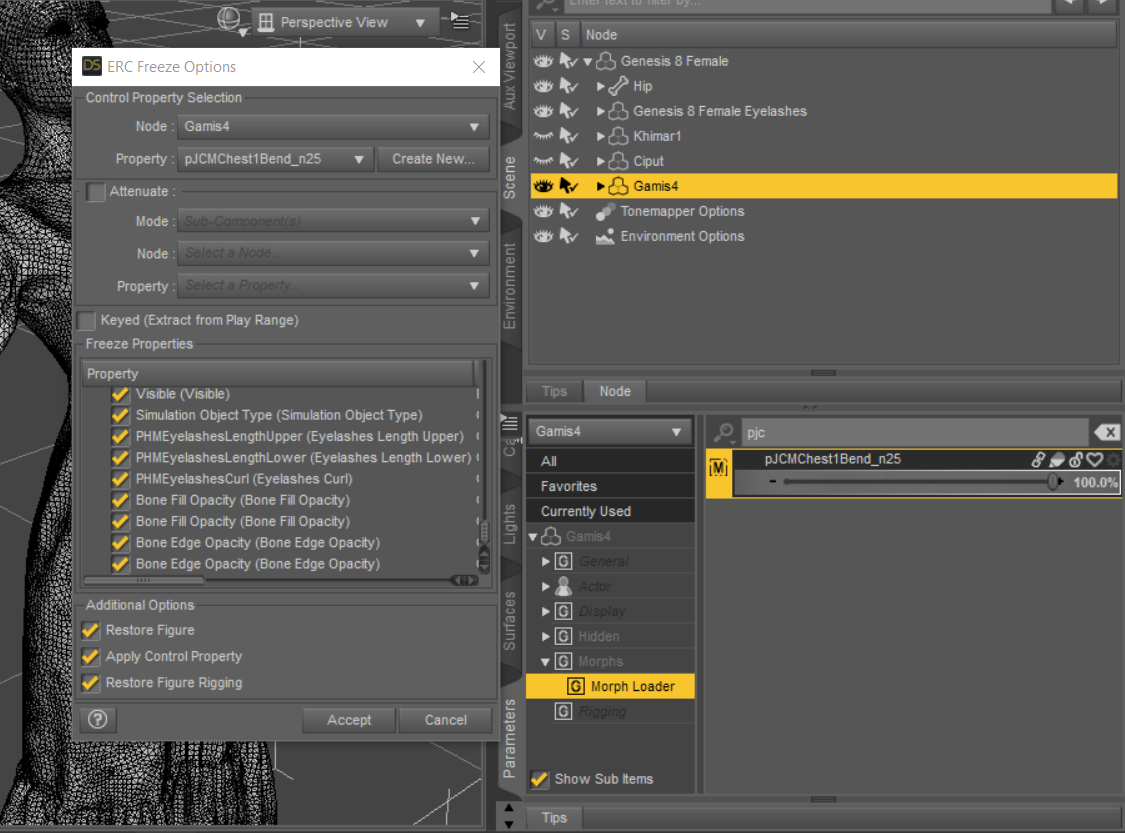The height and width of the screenshot is (833, 1125).
Task: Click the yellow [M] morph tag icon
Action: (x=718, y=469)
